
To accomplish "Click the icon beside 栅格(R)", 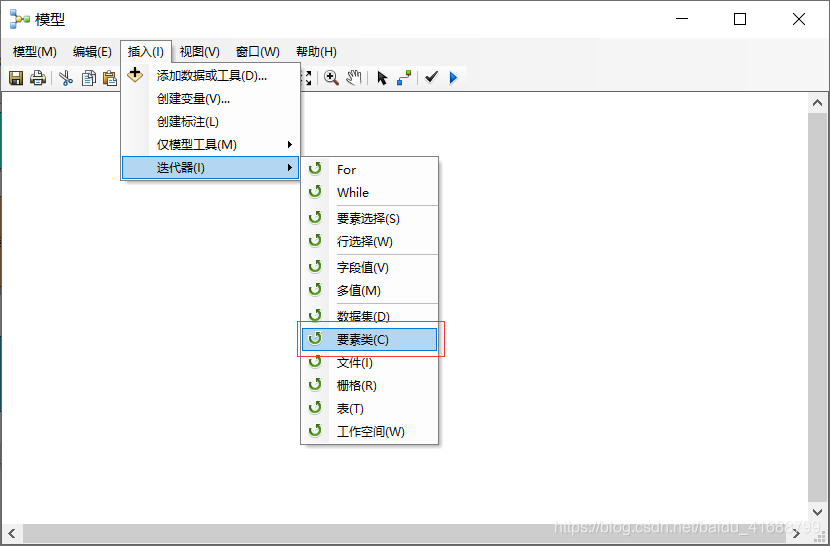I will pyautogui.click(x=315, y=384).
